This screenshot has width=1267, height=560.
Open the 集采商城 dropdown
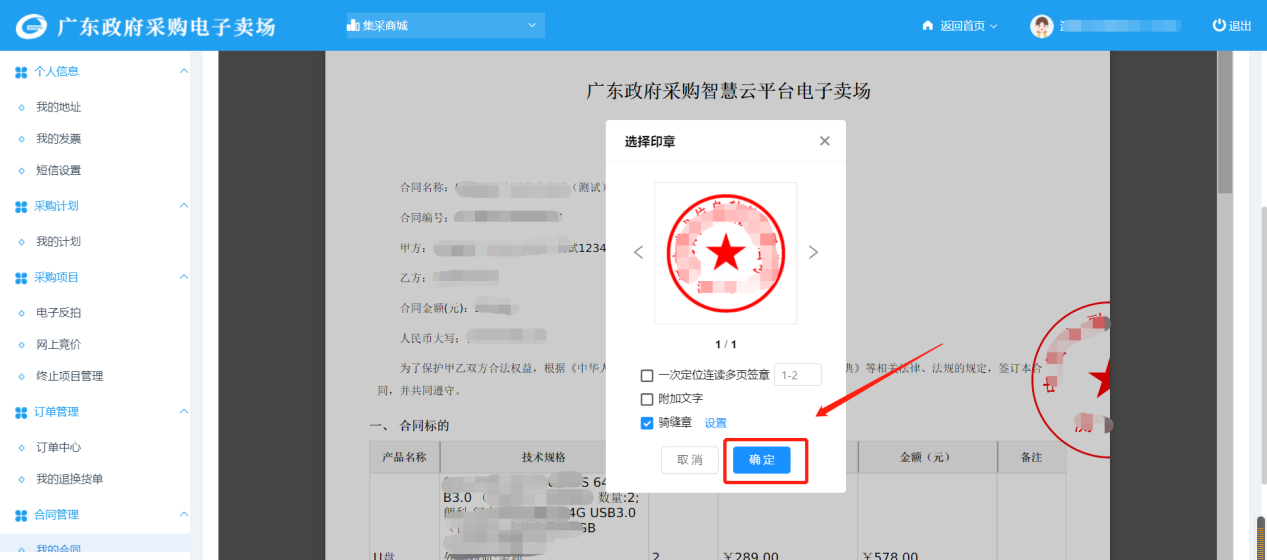(x=445, y=25)
